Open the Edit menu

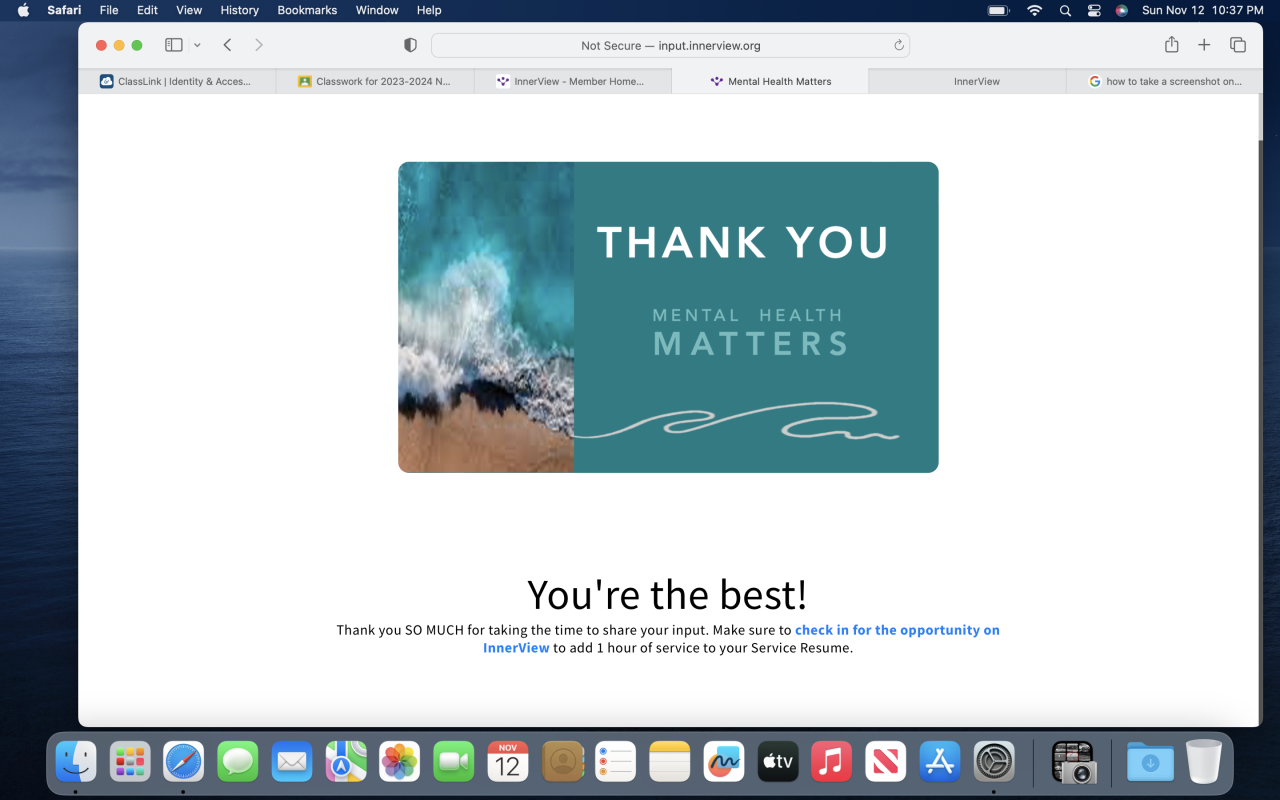coord(147,10)
